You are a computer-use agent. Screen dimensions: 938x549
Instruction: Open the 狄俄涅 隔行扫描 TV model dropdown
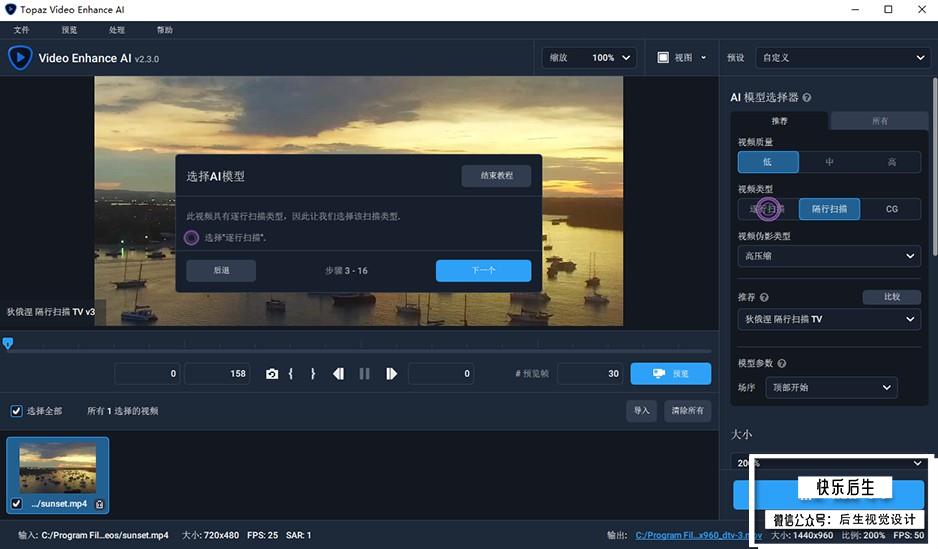coord(829,319)
